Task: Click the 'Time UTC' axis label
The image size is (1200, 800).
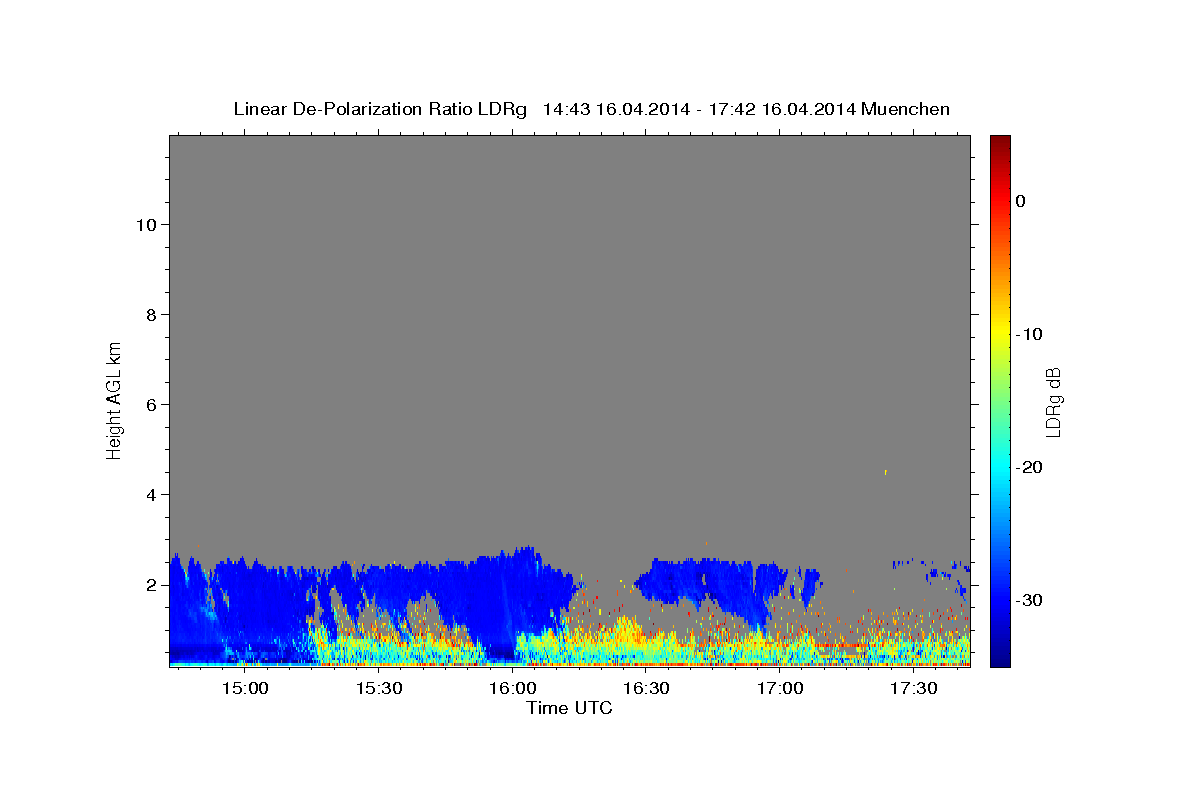Action: pyautogui.click(x=569, y=708)
